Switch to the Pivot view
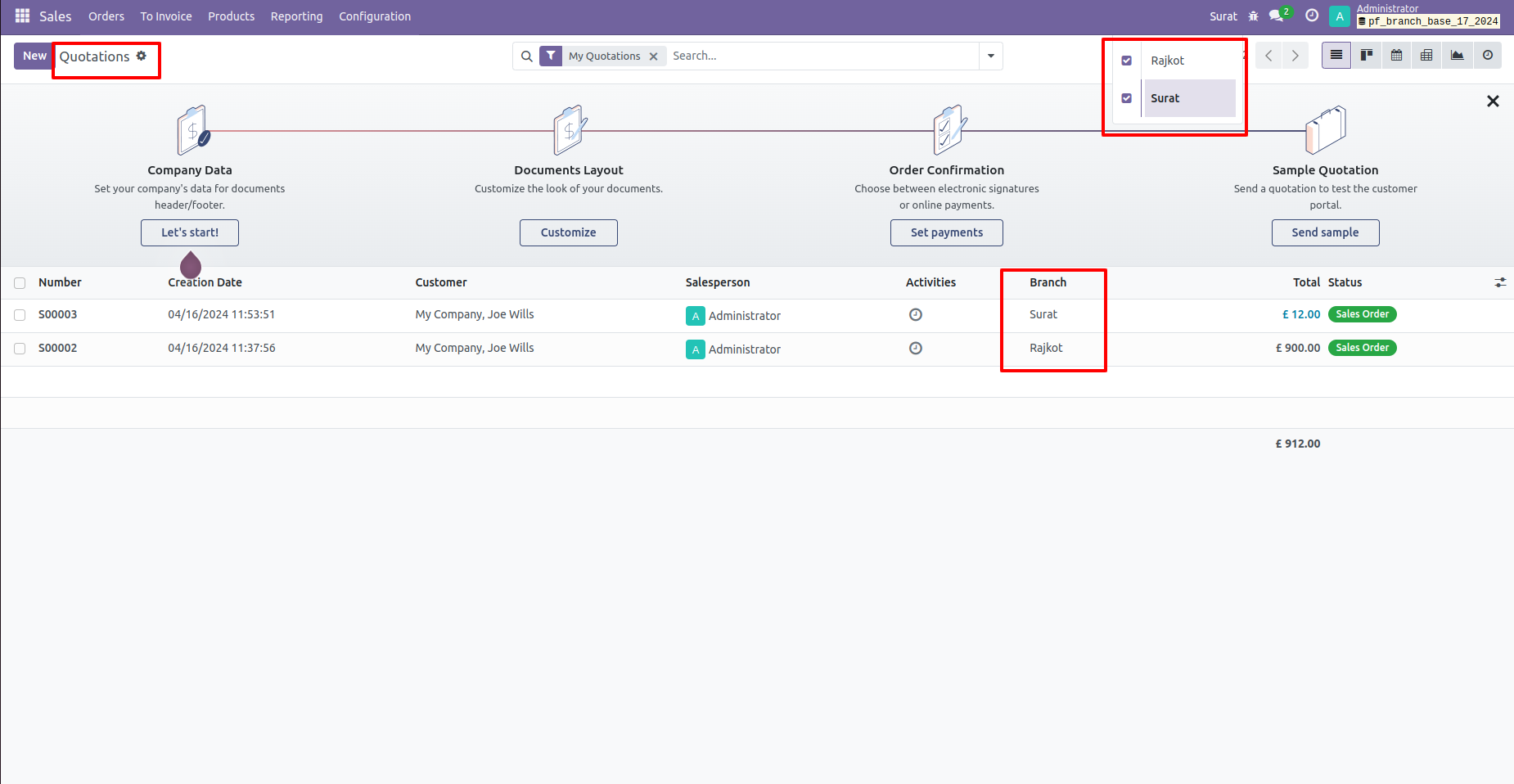 (x=1426, y=56)
